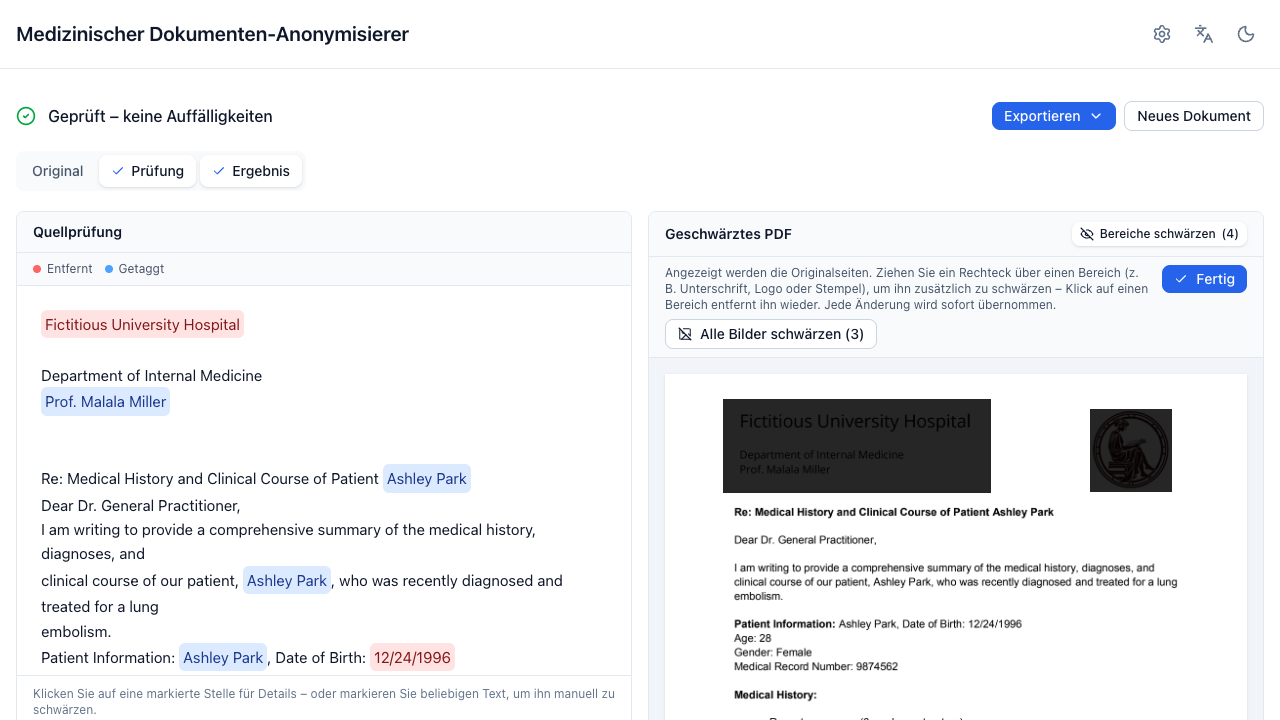Click the red Entfernt legend dot
Screen dimensions: 1280x720
coord(37,269)
